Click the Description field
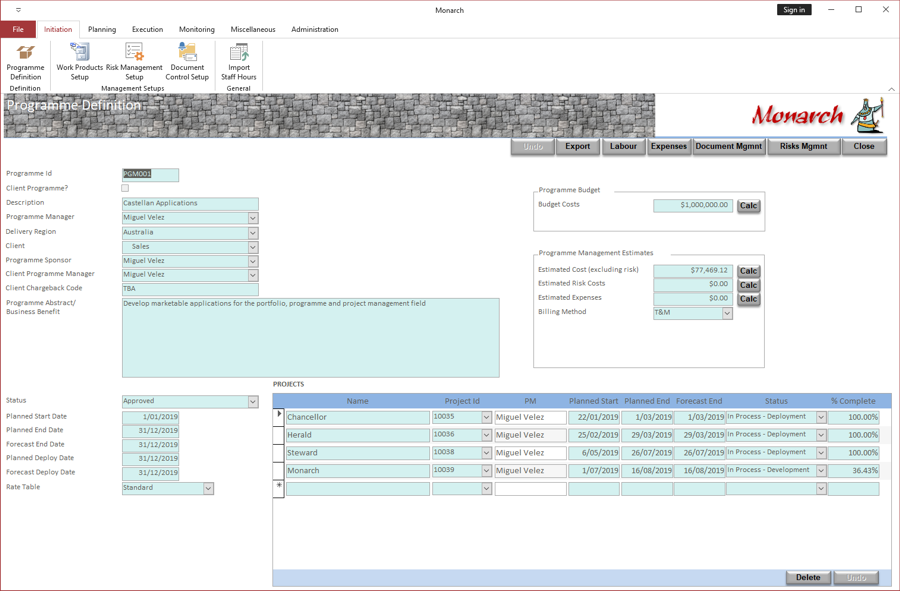This screenshot has width=900, height=591. (190, 204)
